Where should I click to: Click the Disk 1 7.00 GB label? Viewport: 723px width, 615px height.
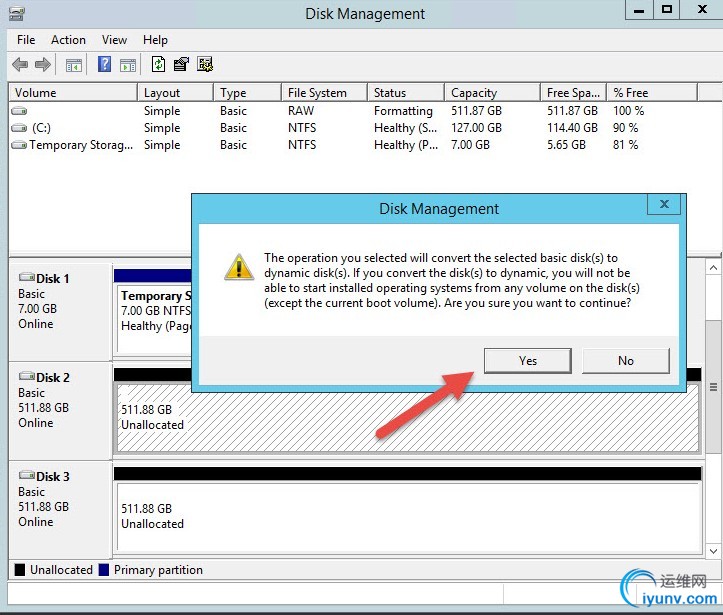(x=37, y=308)
